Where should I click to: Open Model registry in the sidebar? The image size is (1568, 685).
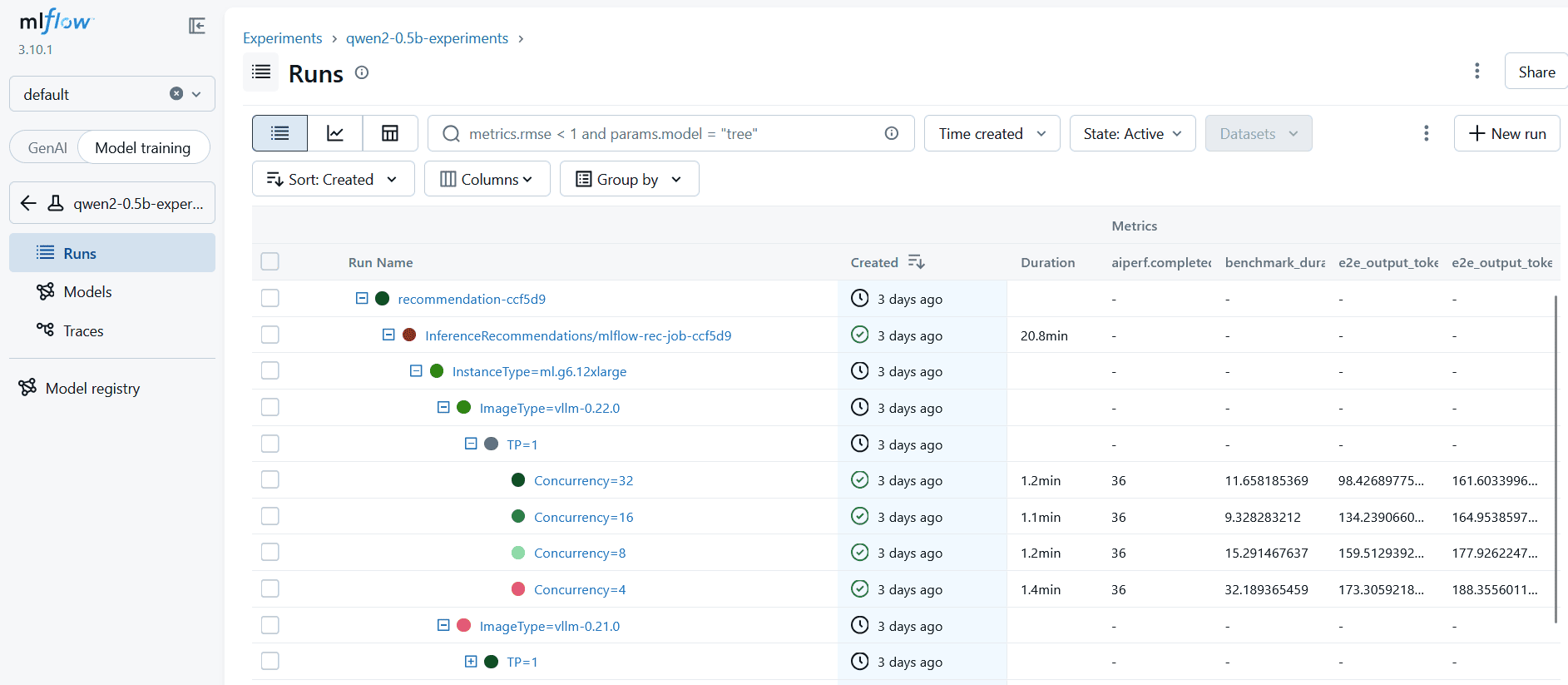111,388
